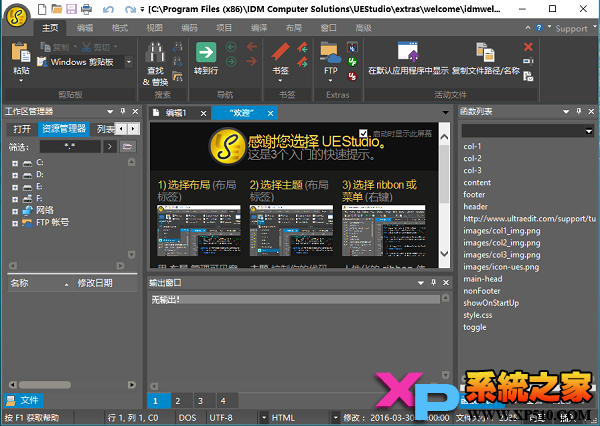Open the Format ribbon tab
The height and width of the screenshot is (426, 600).
(119, 28)
